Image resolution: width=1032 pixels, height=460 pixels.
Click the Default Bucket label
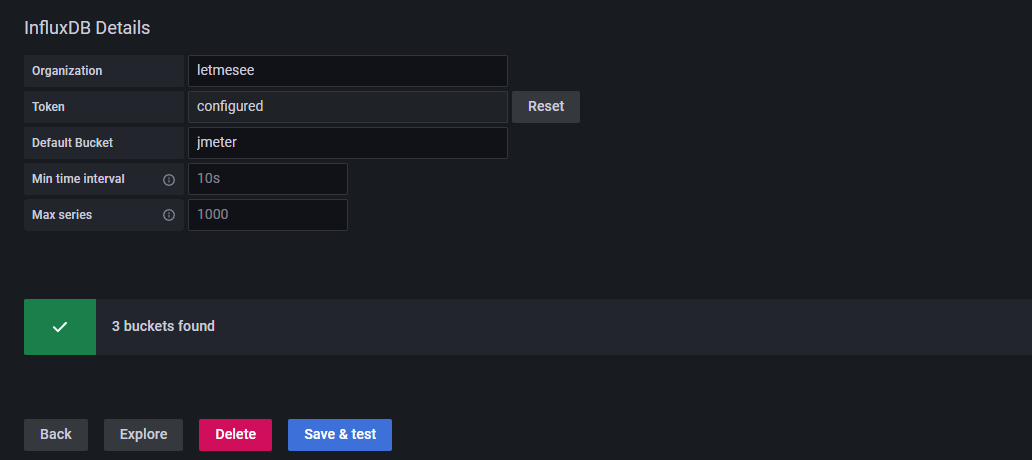72,143
